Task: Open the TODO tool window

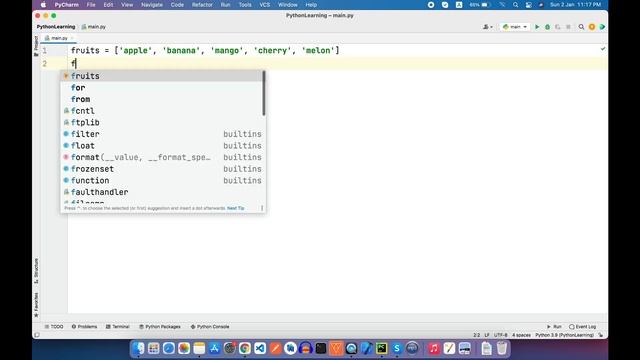Action: pos(54,327)
